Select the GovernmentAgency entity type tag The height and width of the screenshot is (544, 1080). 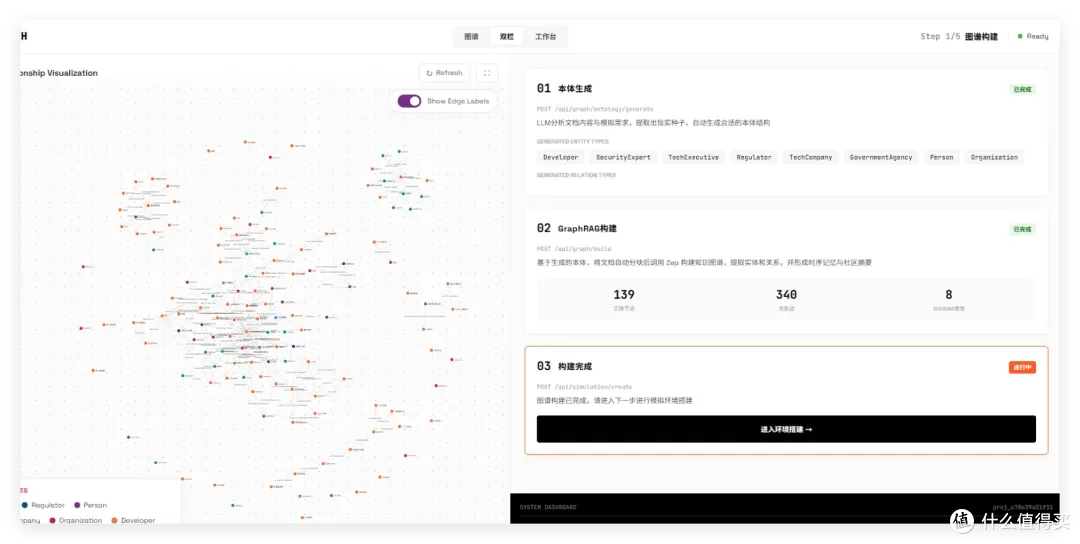pos(880,158)
